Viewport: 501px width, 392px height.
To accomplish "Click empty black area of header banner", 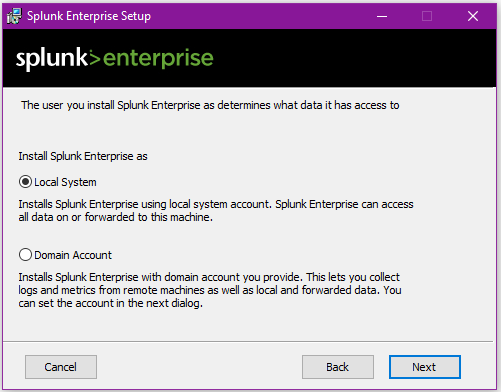I will [353, 58].
